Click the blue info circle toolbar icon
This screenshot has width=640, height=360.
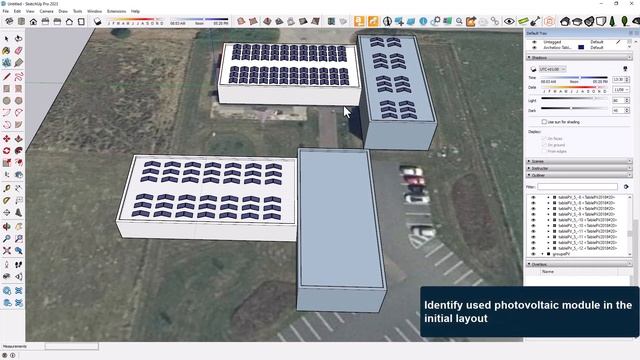pos(423,21)
